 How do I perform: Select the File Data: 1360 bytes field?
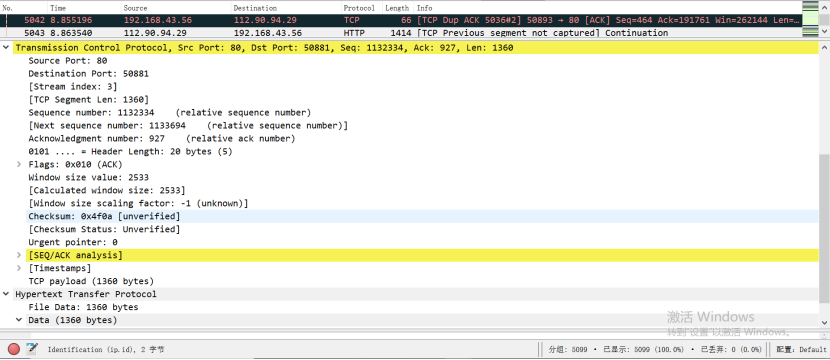point(83,307)
